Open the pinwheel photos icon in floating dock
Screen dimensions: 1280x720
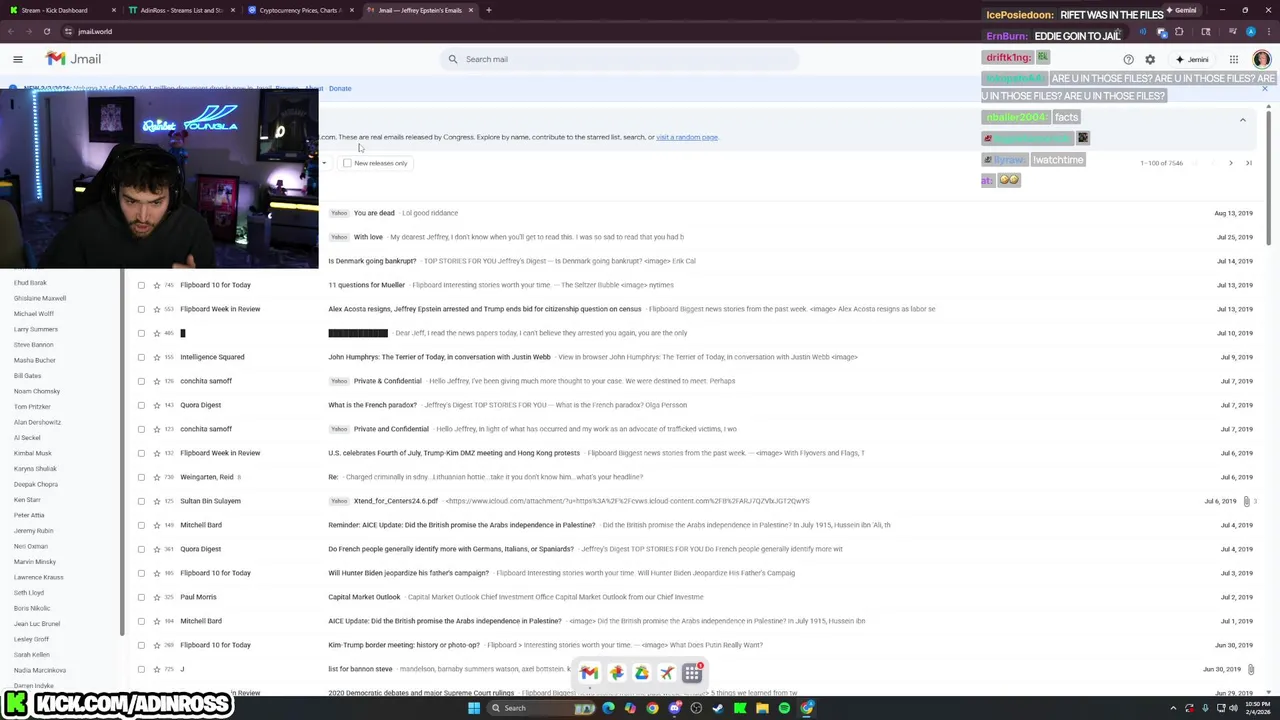click(616, 673)
